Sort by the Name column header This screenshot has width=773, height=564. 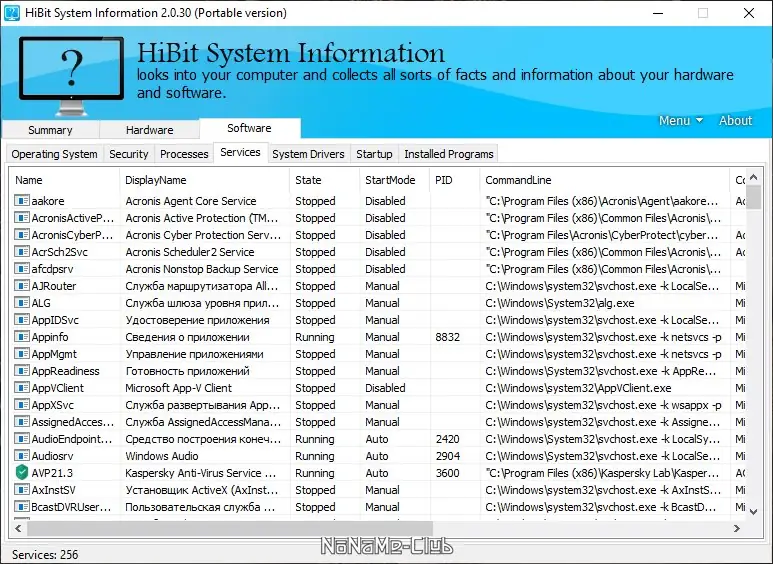click(64, 180)
